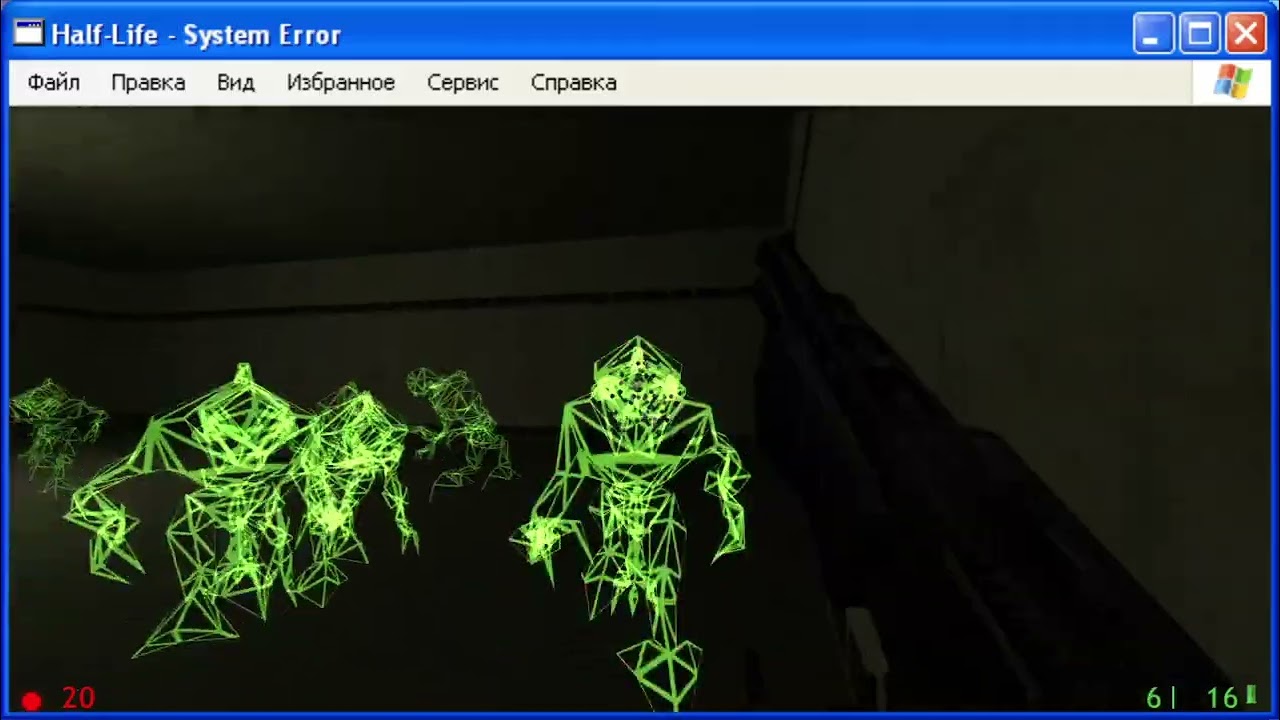Click the ammo clip count 6

tap(1155, 698)
